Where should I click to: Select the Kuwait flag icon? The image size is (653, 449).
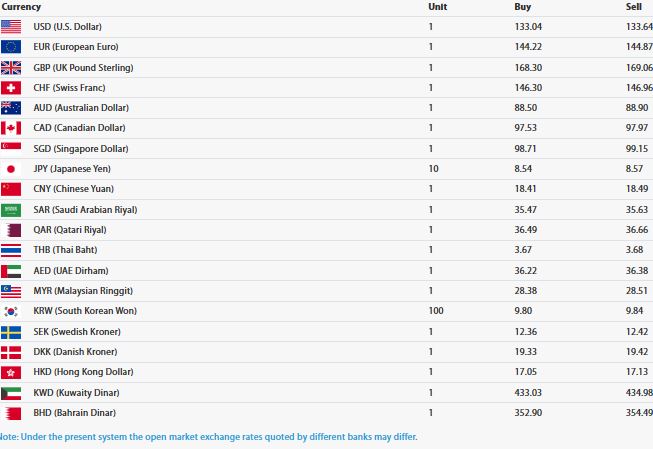point(11,393)
